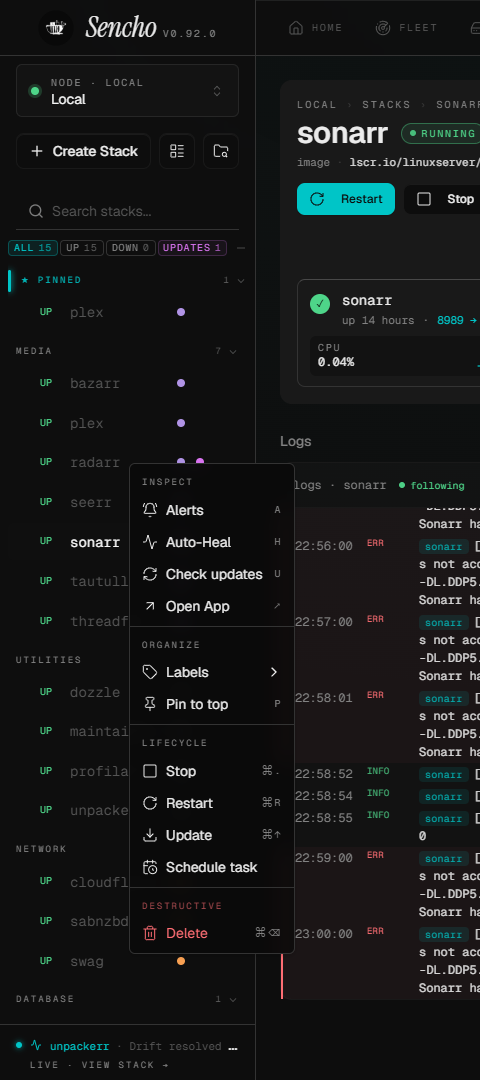Click the STACKS breadcrumb
This screenshot has width=480, height=1080.
386,105
